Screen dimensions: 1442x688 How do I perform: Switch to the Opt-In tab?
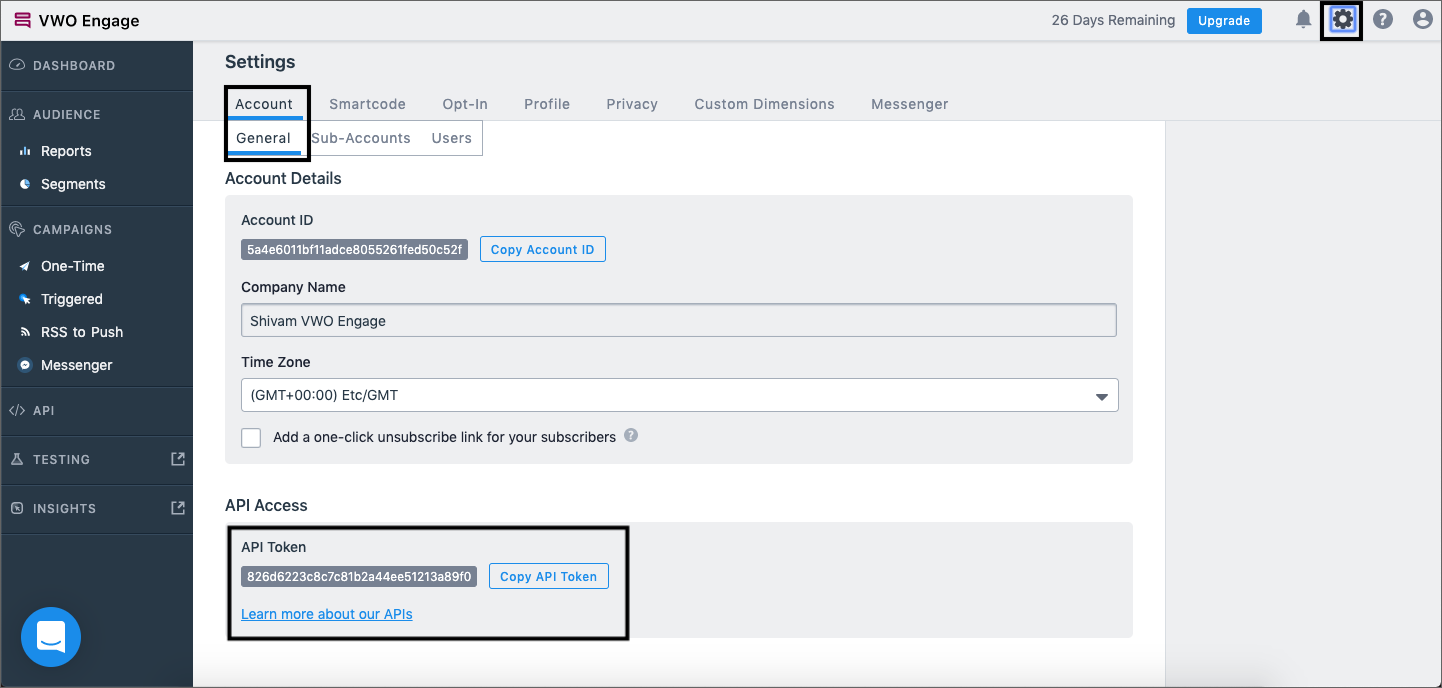(465, 104)
